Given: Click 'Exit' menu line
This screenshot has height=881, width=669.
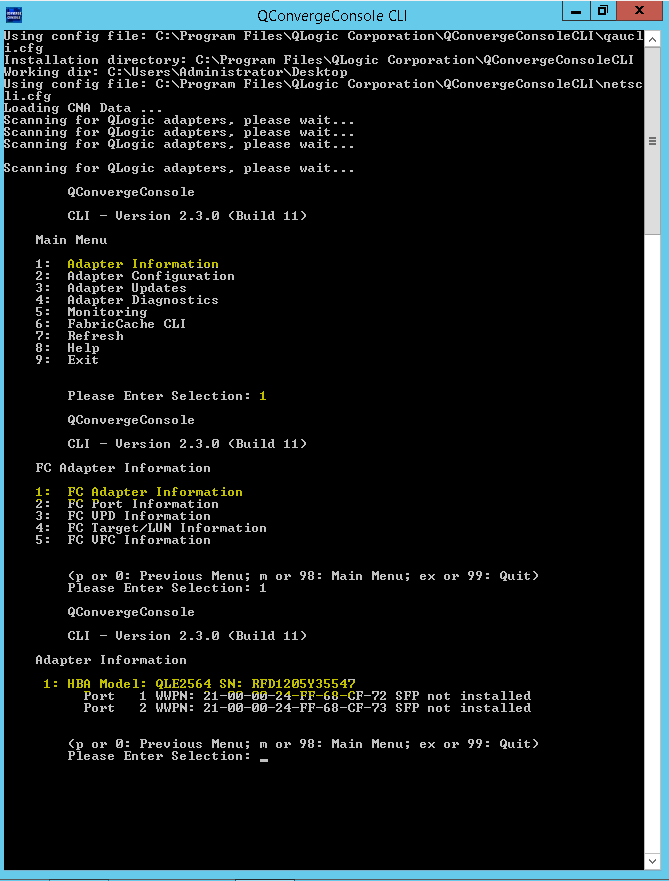Looking at the screenshot, I should [x=67, y=360].
